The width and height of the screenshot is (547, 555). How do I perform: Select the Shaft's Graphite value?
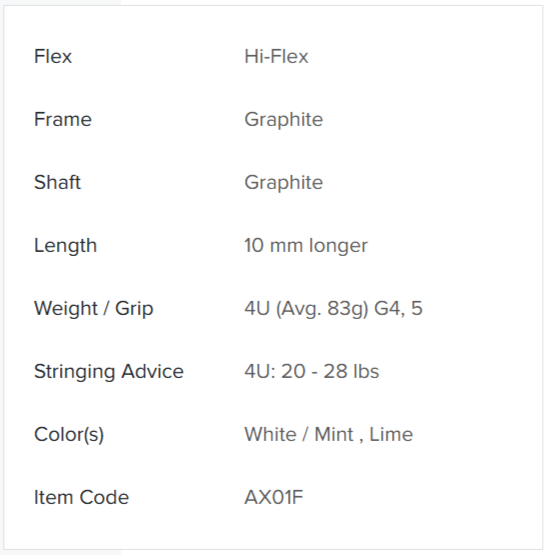click(x=284, y=183)
